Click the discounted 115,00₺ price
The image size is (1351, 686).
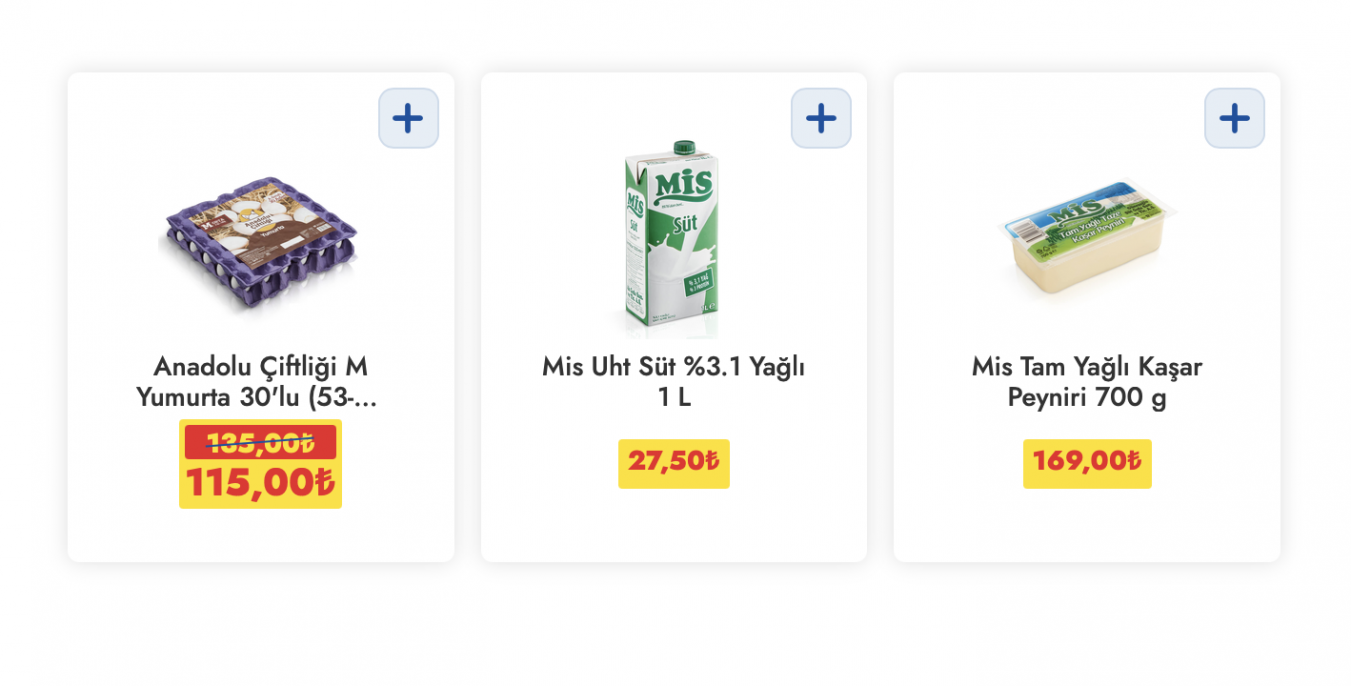click(x=260, y=483)
